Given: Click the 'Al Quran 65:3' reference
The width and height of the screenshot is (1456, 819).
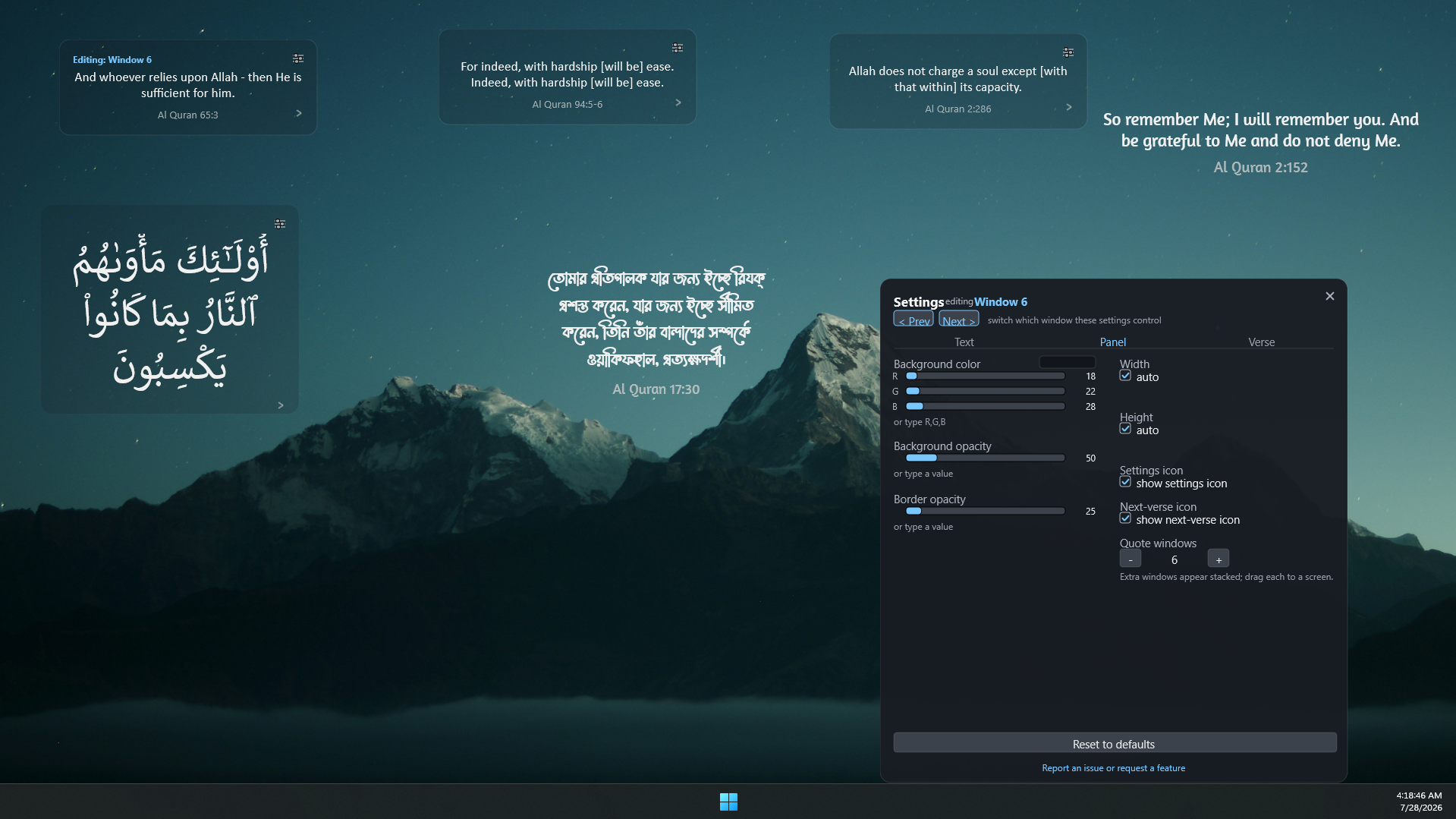Looking at the screenshot, I should [x=187, y=115].
